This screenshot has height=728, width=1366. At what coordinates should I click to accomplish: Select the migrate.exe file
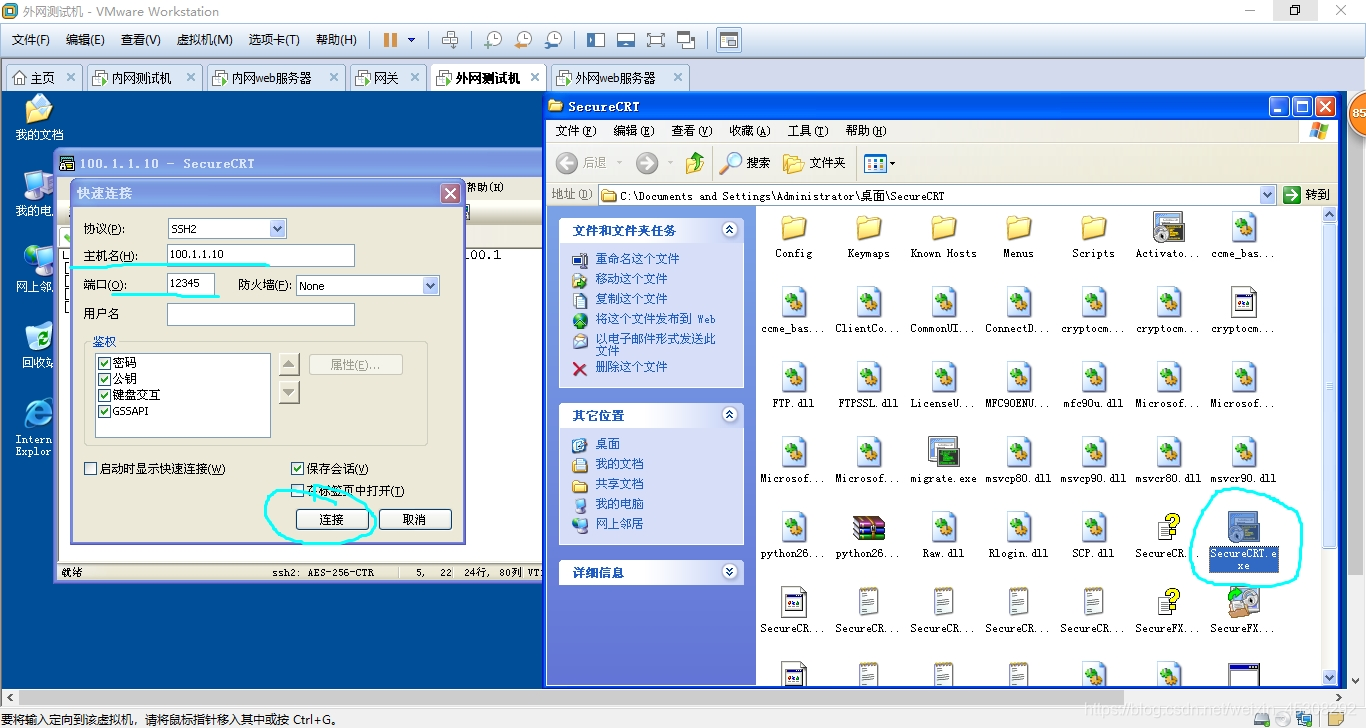pyautogui.click(x=943, y=461)
